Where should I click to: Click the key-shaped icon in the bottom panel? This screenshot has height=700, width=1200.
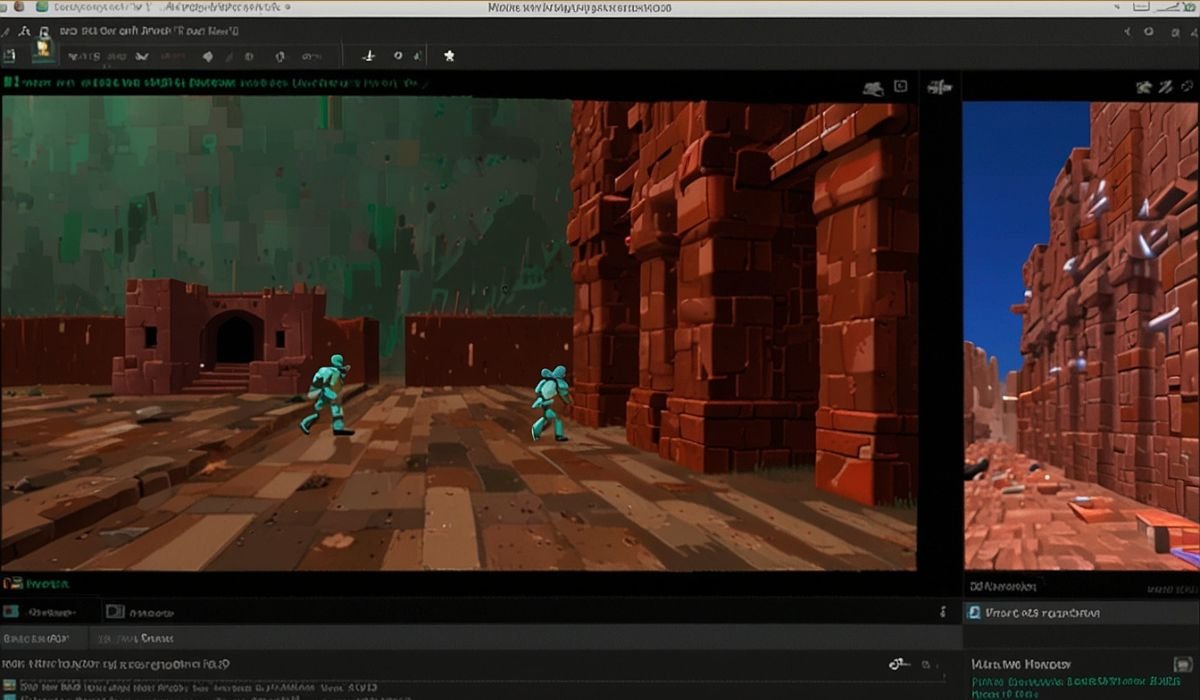pyautogui.click(x=898, y=664)
